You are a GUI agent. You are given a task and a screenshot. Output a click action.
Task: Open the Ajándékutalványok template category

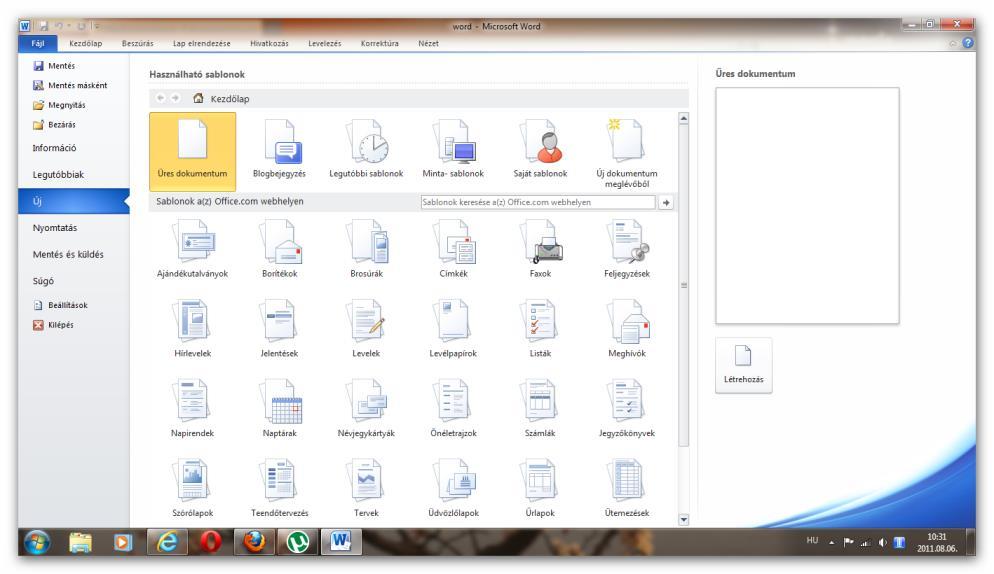click(x=193, y=249)
